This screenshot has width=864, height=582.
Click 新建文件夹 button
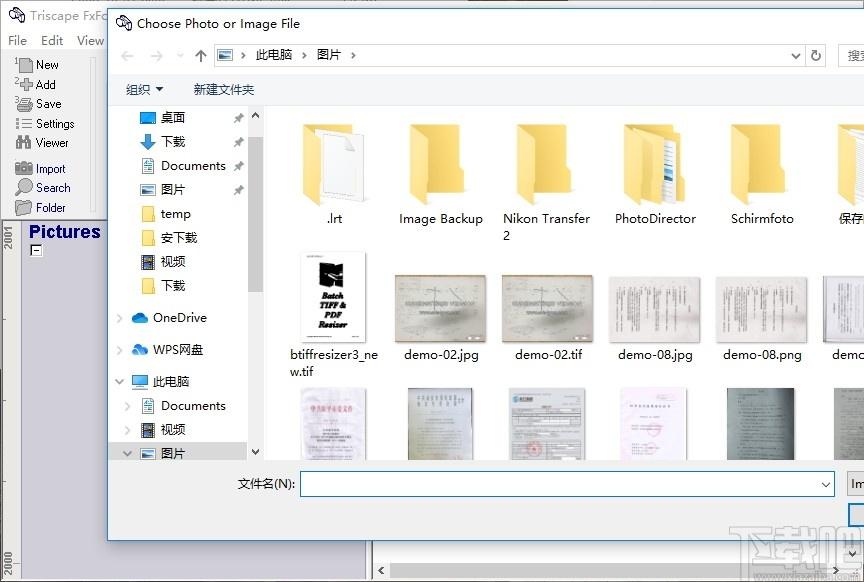[224, 89]
